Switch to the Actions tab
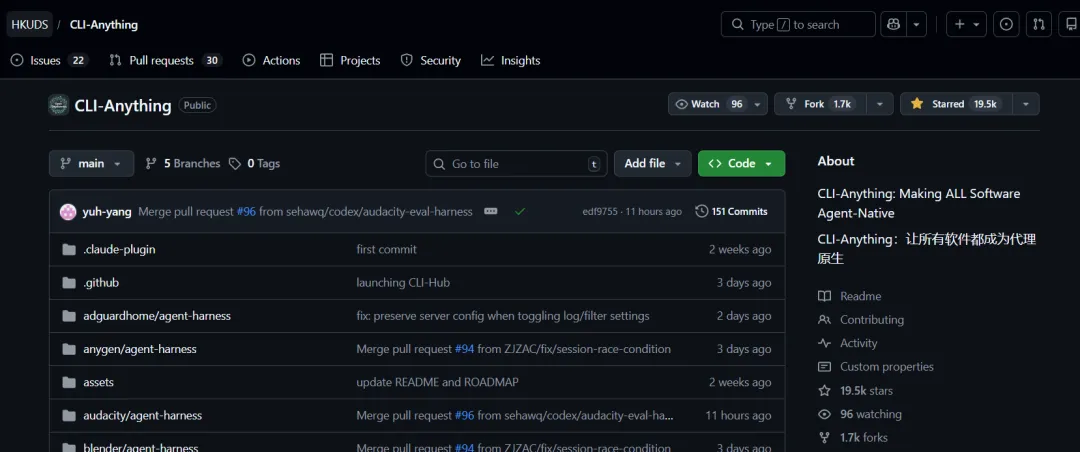Screen dimensions: 1080x452 (271, 61)
